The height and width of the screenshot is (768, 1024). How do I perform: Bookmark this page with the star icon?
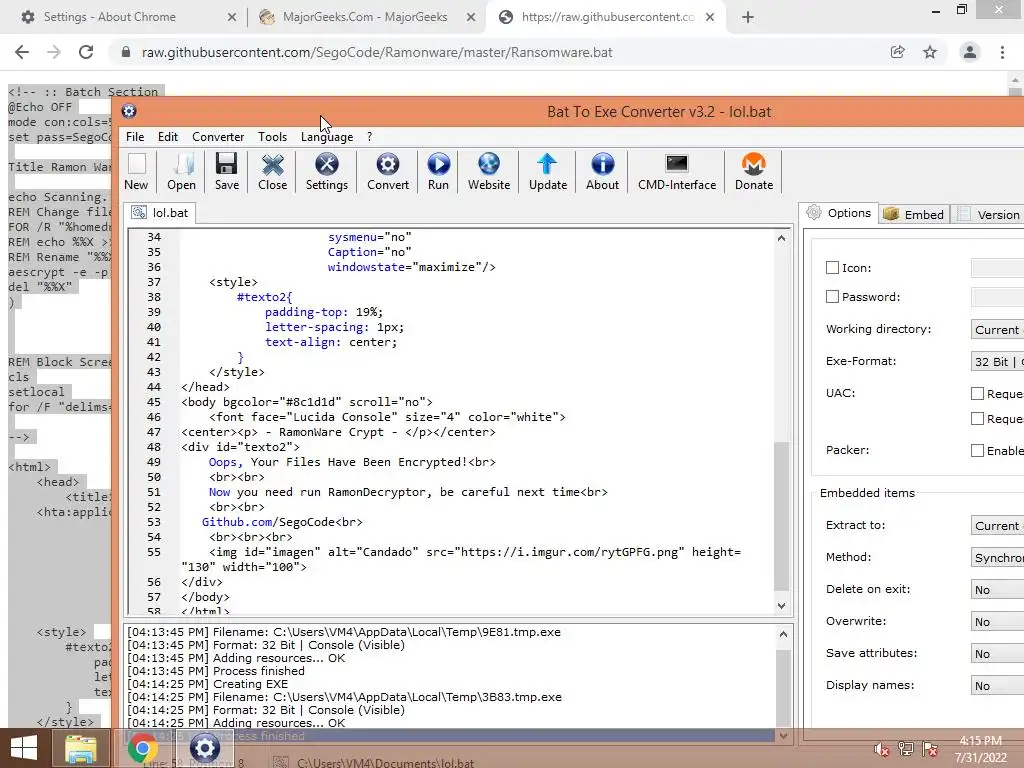click(x=930, y=52)
